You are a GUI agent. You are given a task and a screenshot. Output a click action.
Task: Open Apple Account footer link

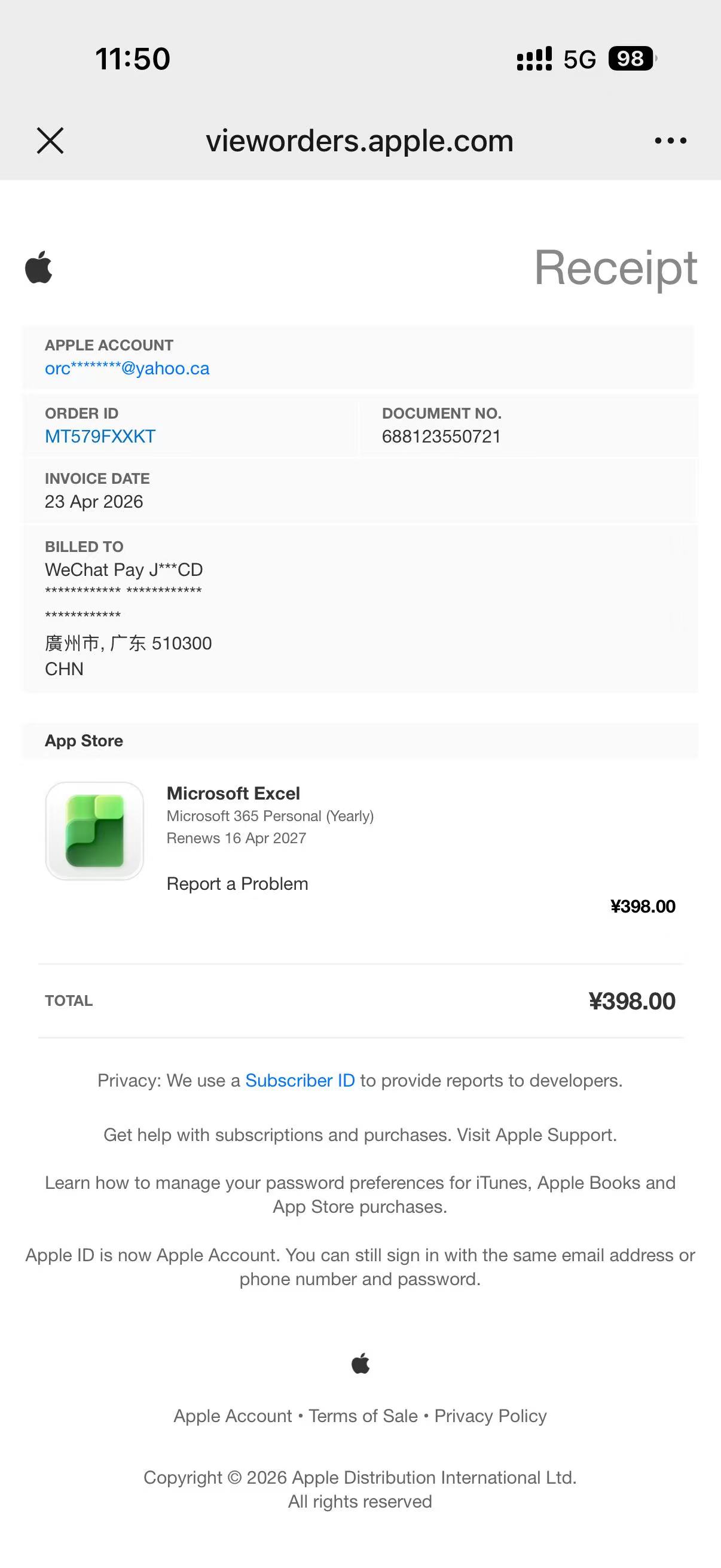[233, 1416]
